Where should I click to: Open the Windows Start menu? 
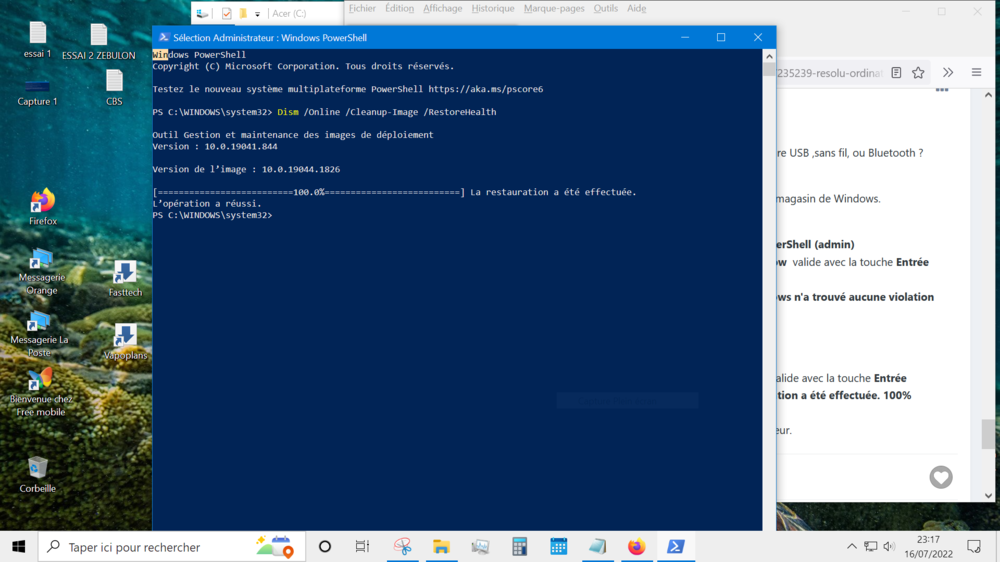(x=18, y=547)
